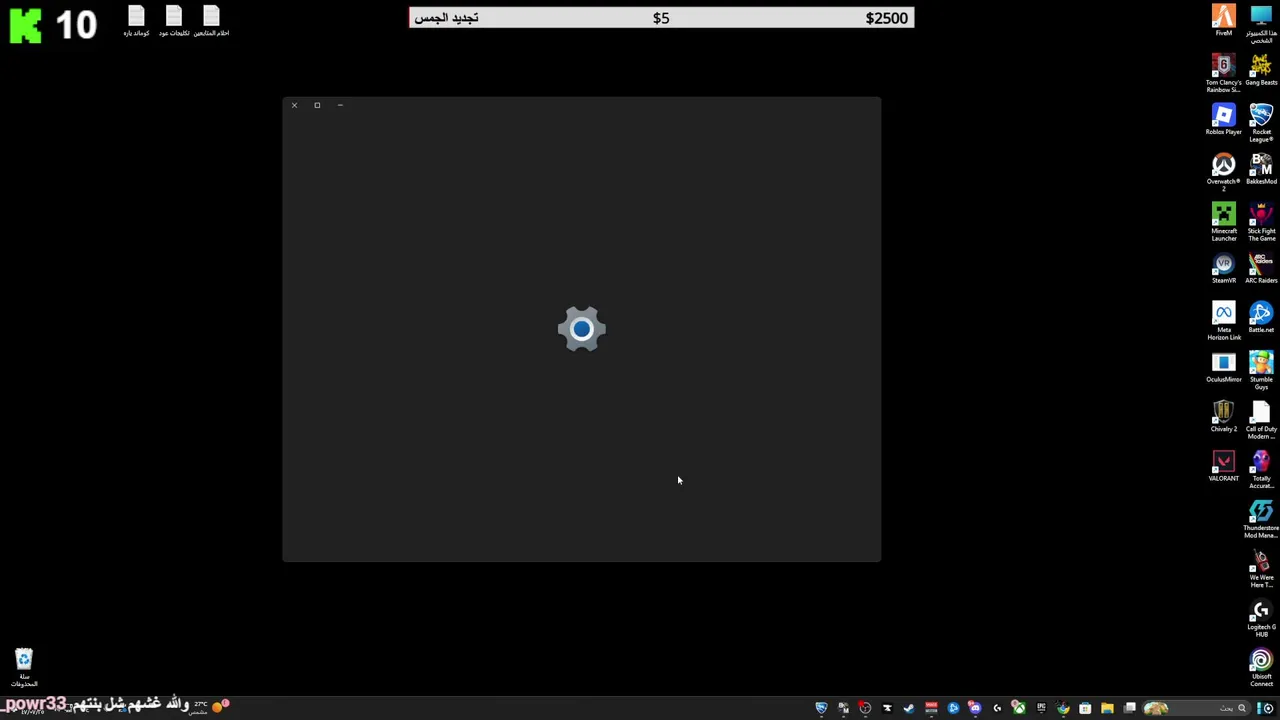The height and width of the screenshot is (720, 1280).
Task: Select the Stumble Guys desktop icon
Action: [x=1261, y=369]
